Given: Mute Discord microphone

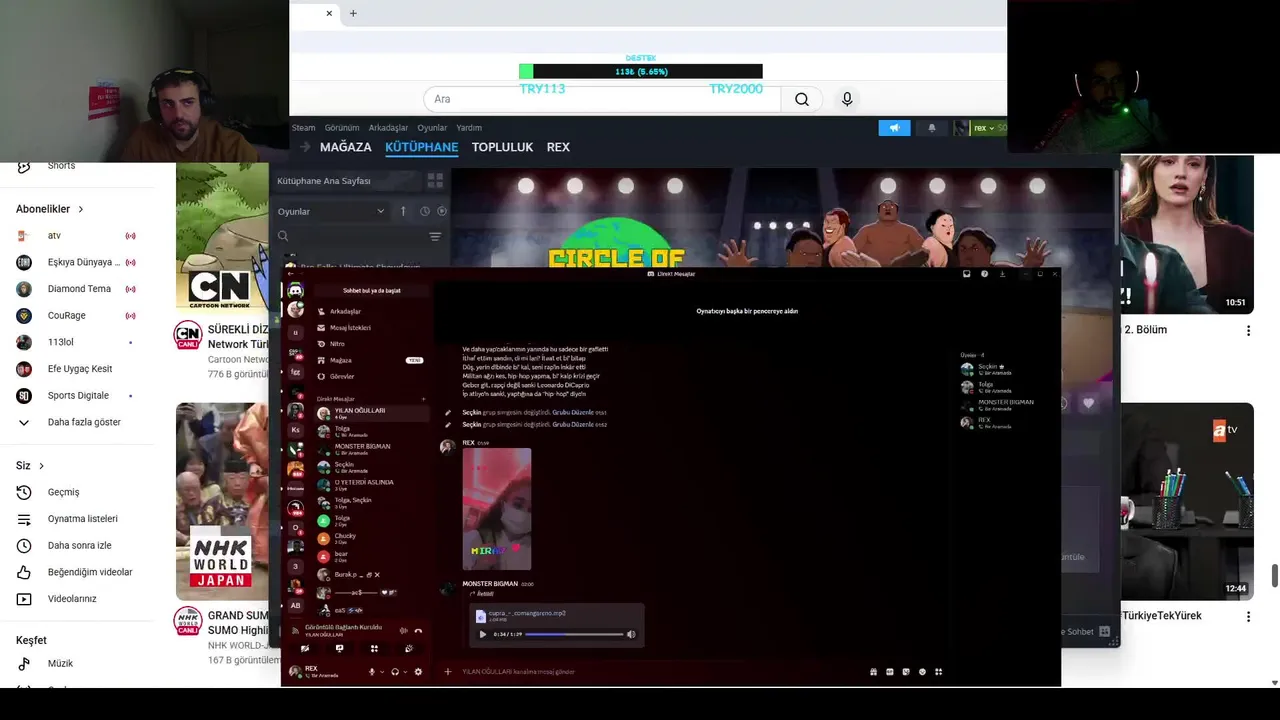Looking at the screenshot, I should coord(372,672).
